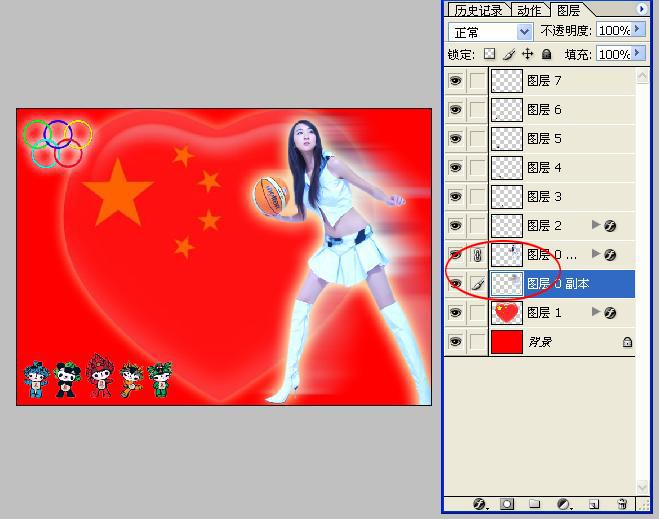Click the red 背景 layer thumbnail
The height and width of the screenshot is (519, 659).
[x=507, y=342]
